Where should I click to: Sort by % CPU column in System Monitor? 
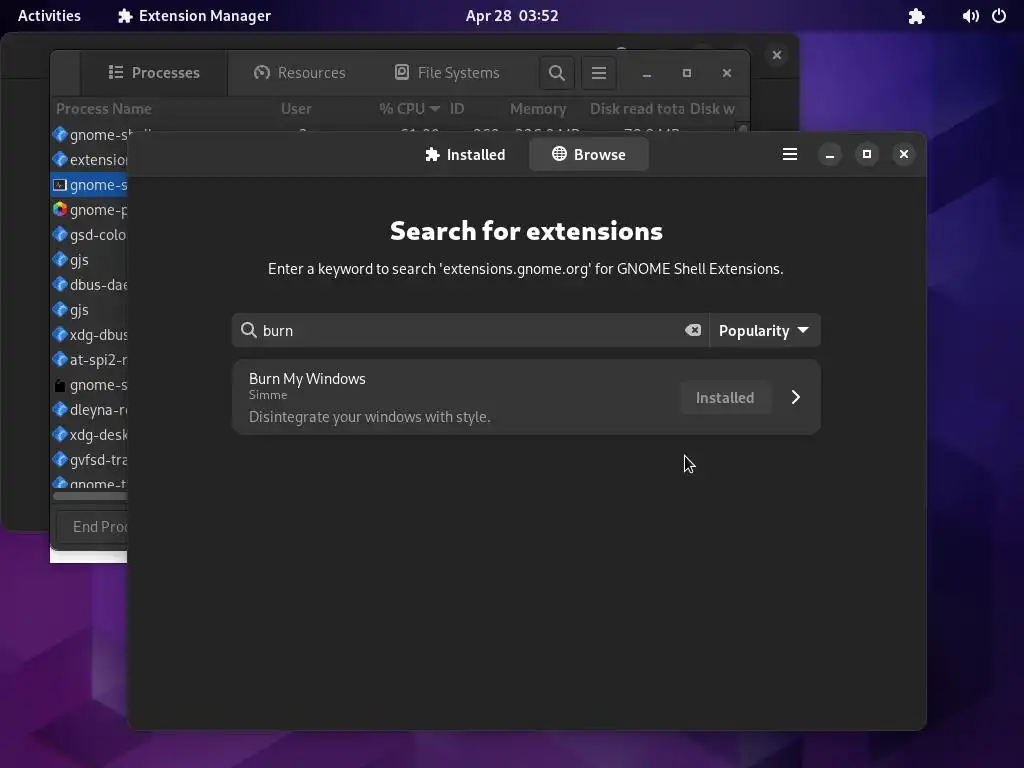(x=409, y=109)
